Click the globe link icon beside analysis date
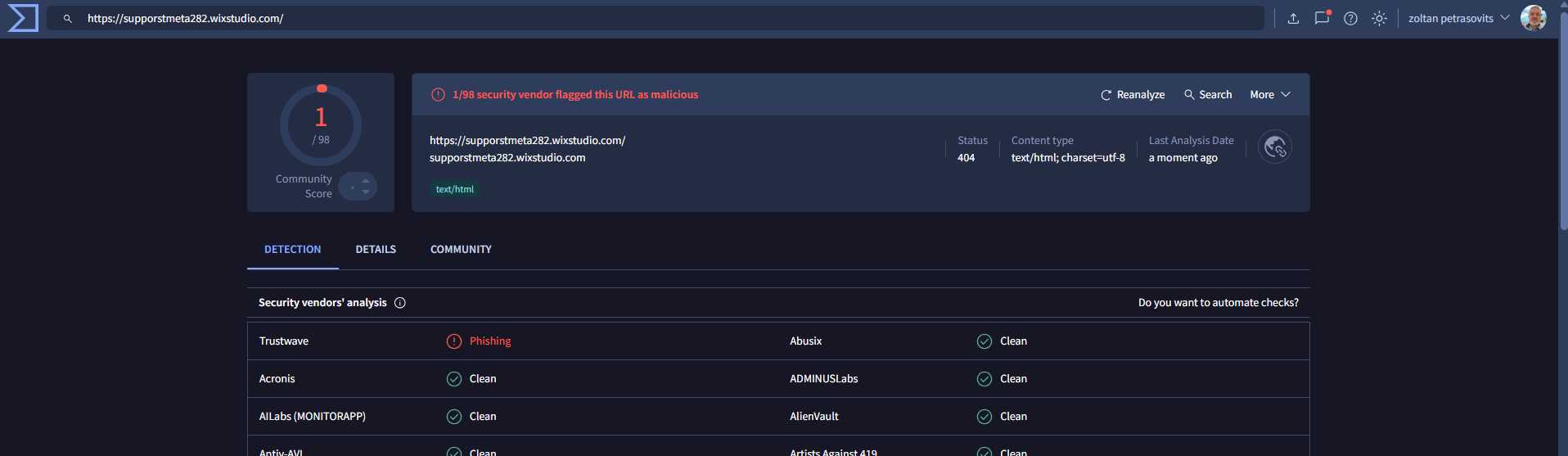Screen dimensions: 1568x456 (x=1275, y=147)
